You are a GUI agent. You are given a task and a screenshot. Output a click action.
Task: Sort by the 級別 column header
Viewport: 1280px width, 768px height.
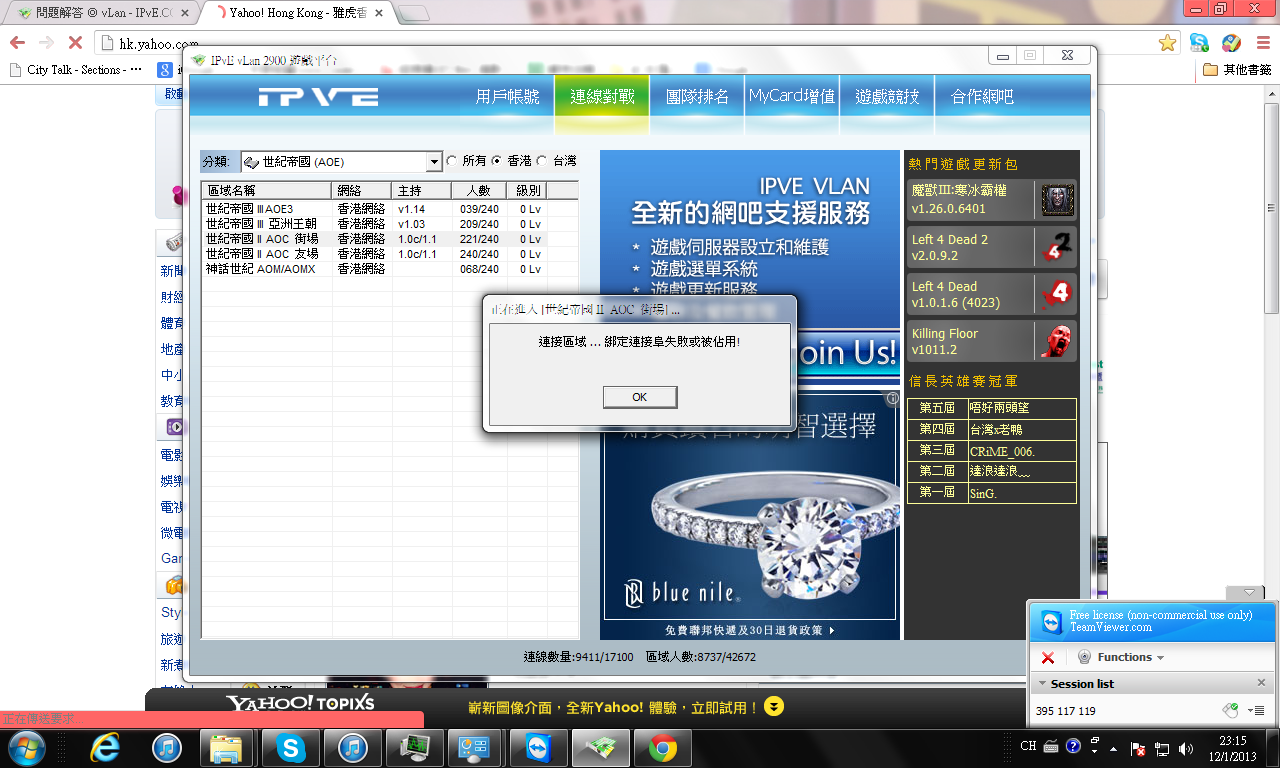point(527,190)
